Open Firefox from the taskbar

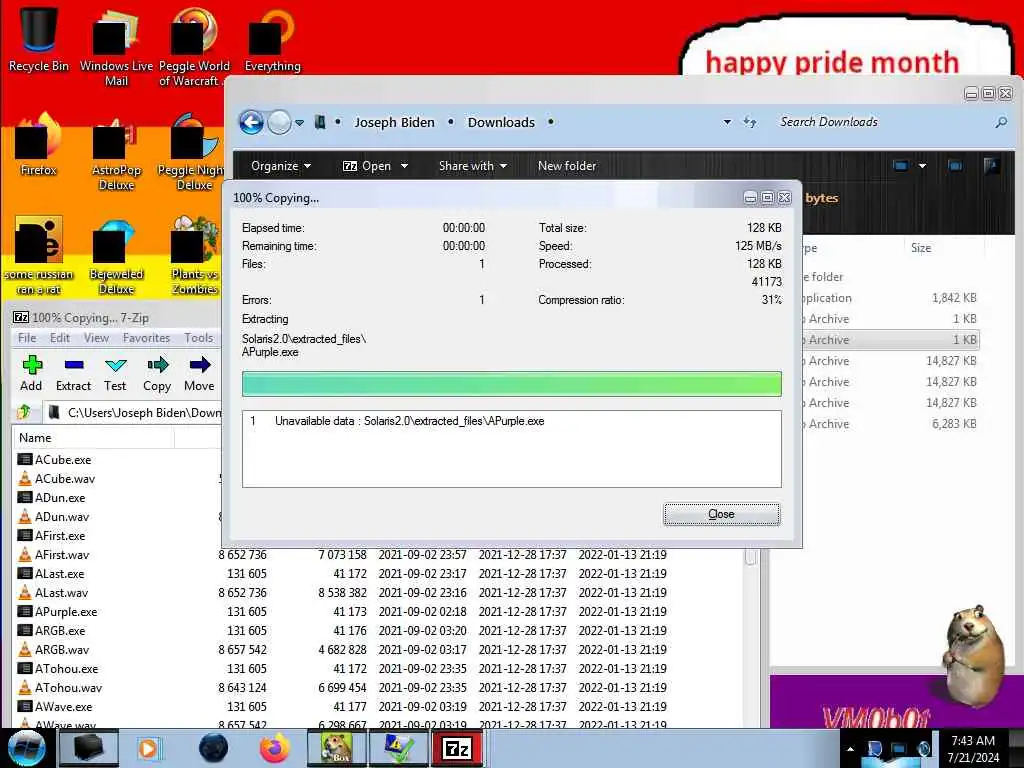274,748
